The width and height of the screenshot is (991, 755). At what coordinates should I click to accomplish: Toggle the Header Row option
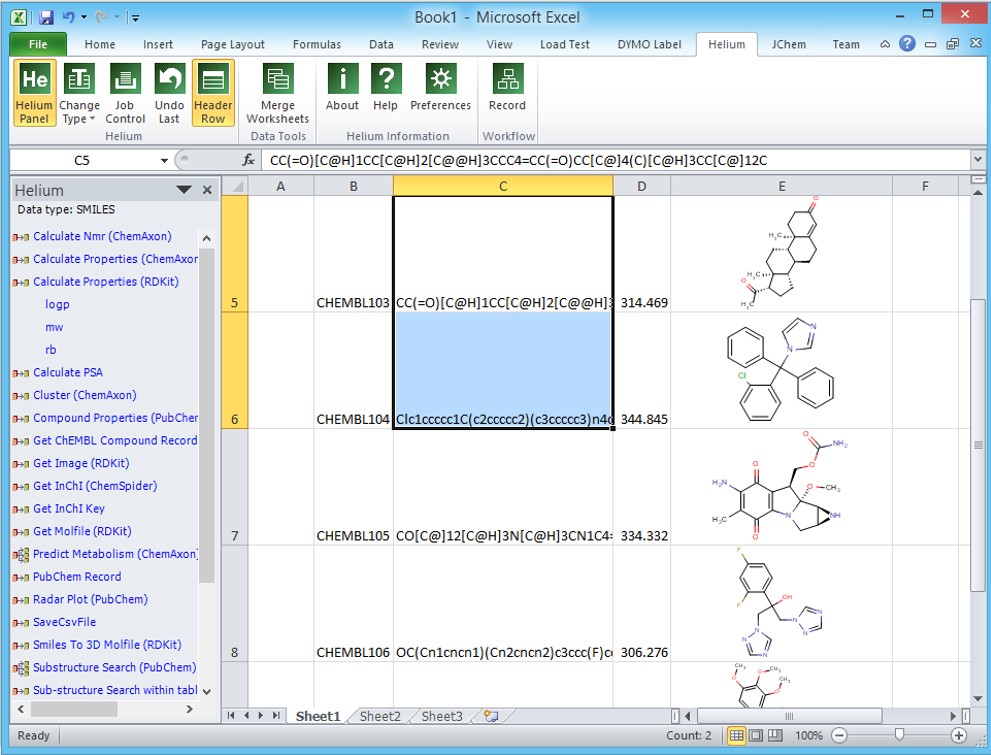[x=213, y=93]
